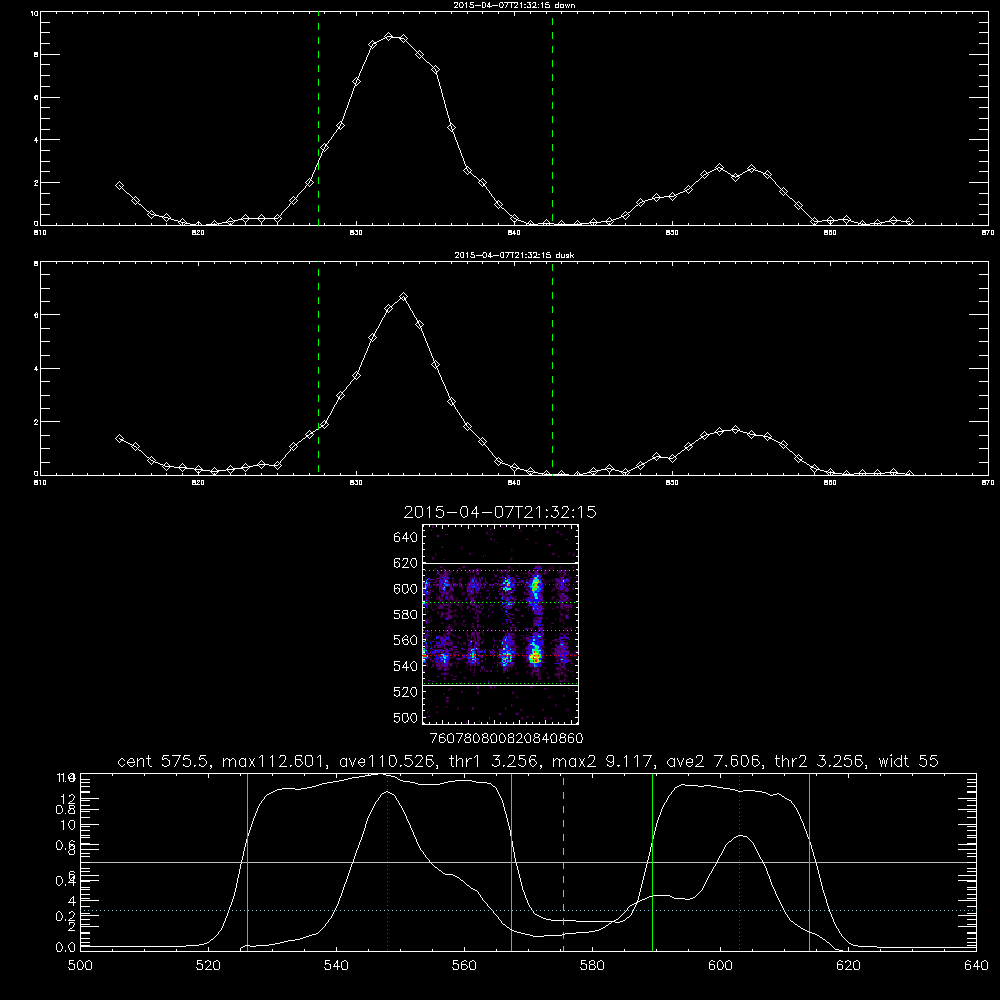This screenshot has height=1000, width=1000.
Task: Click the 870 x-axis label under dusk plot
Action: tap(987, 483)
